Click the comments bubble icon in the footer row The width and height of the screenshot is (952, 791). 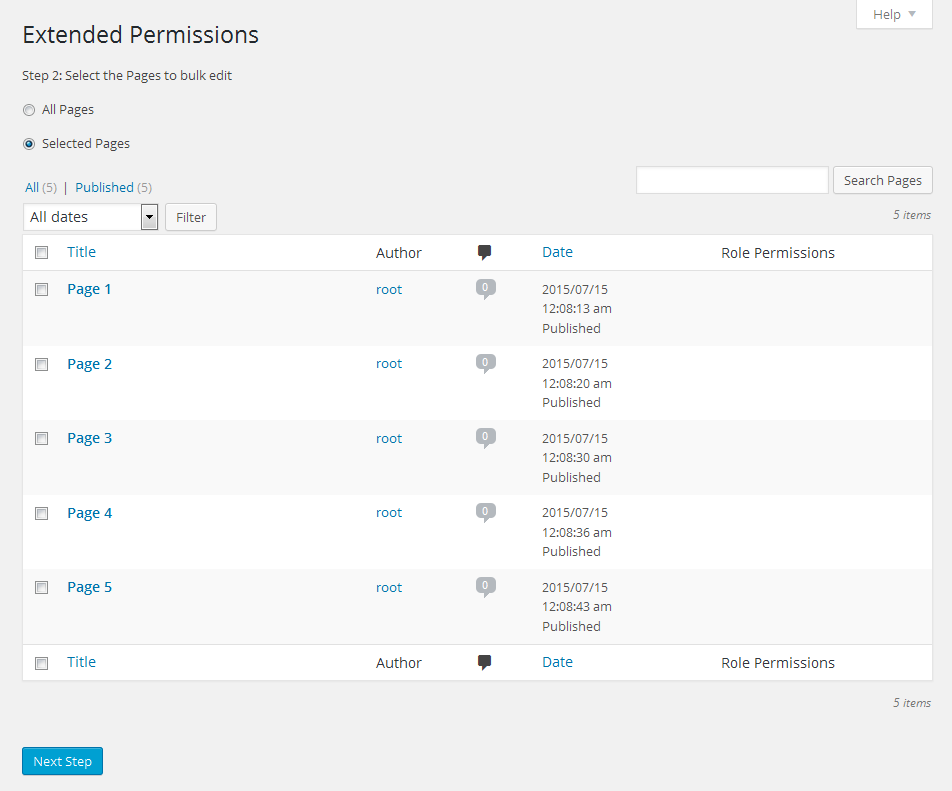coord(485,662)
